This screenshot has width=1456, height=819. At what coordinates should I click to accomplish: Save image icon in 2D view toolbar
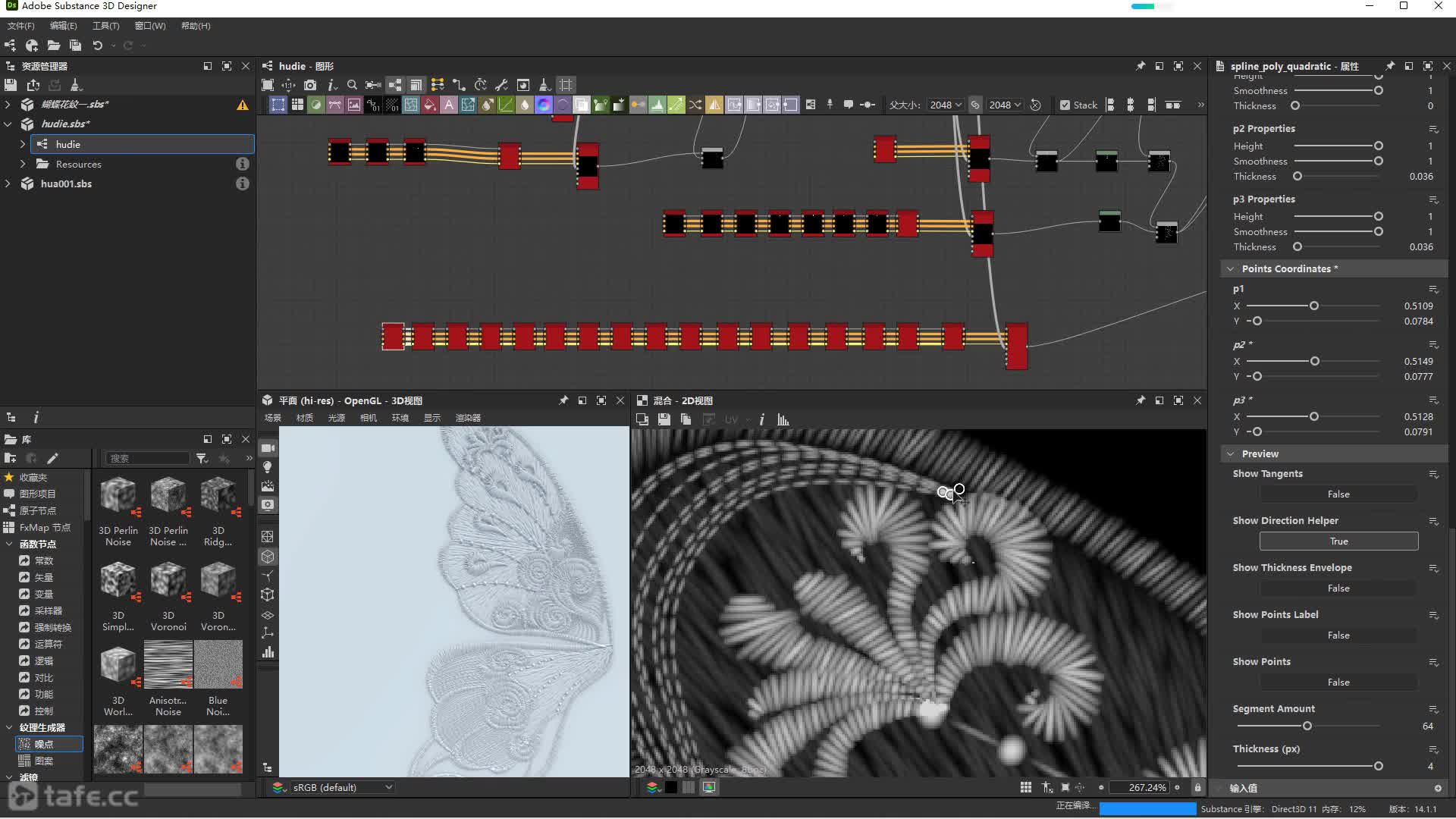pos(664,419)
